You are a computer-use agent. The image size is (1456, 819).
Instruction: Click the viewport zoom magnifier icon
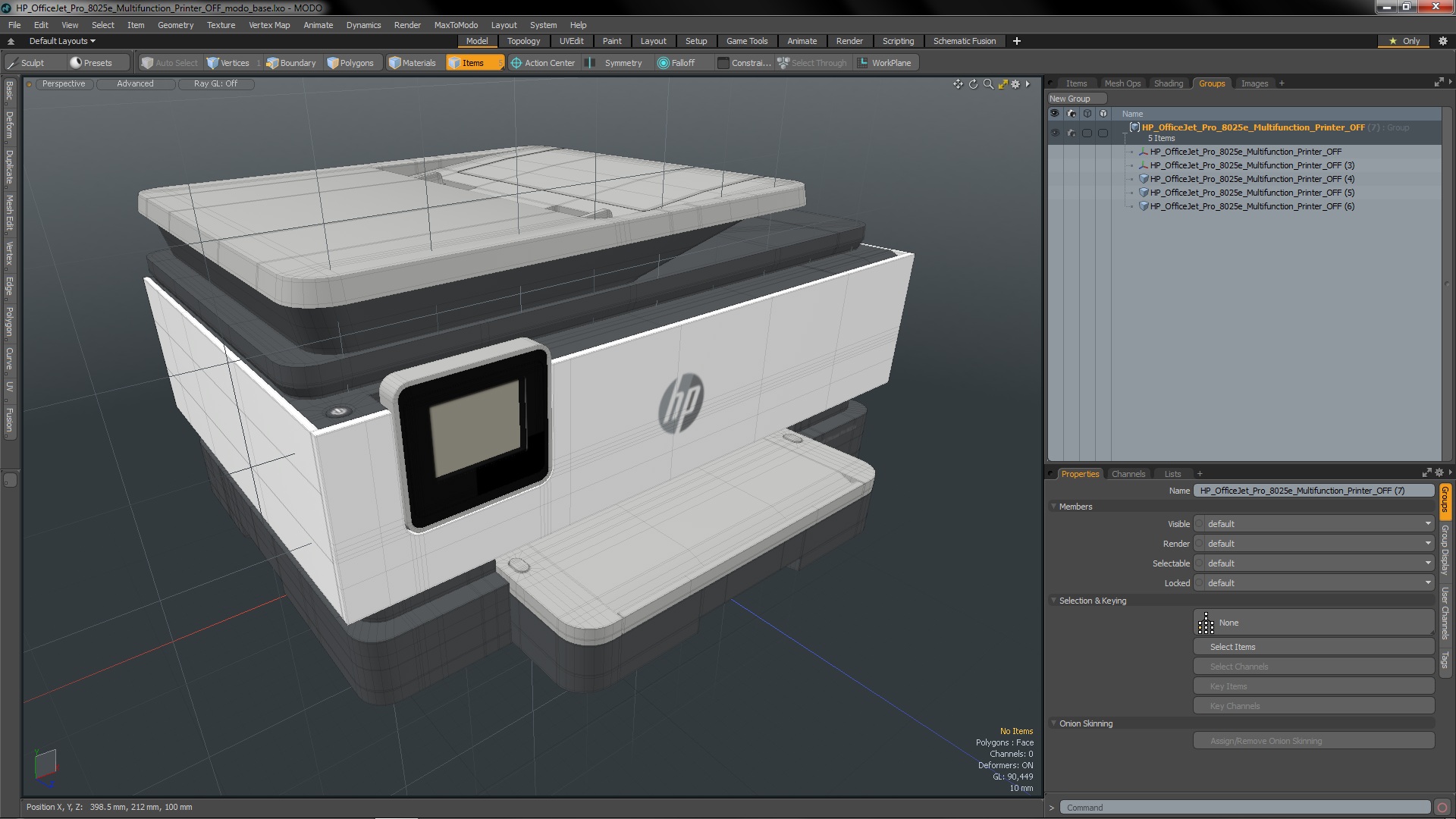coord(988,84)
